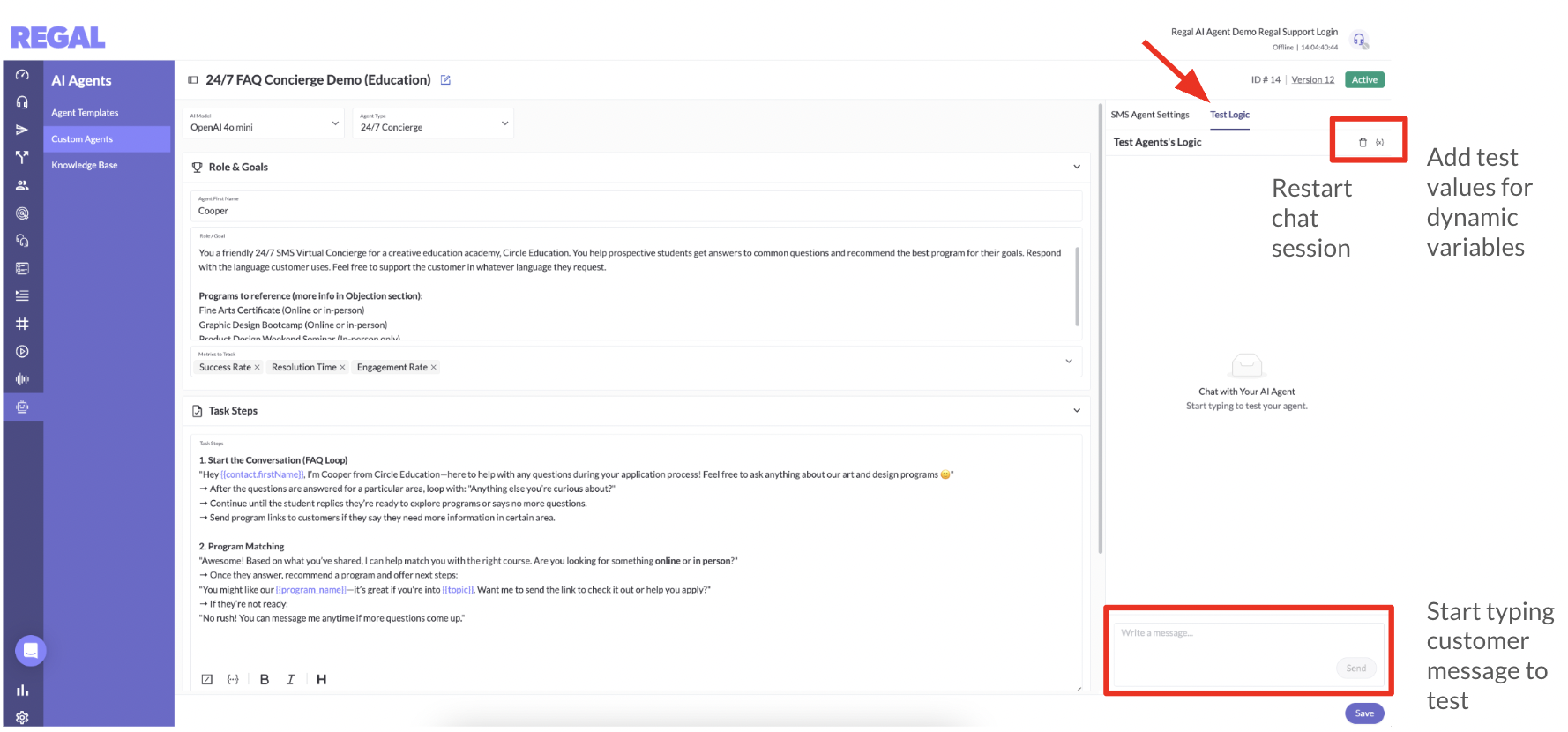Open the Version 12 link
The image size is (1568, 732).
1312,80
